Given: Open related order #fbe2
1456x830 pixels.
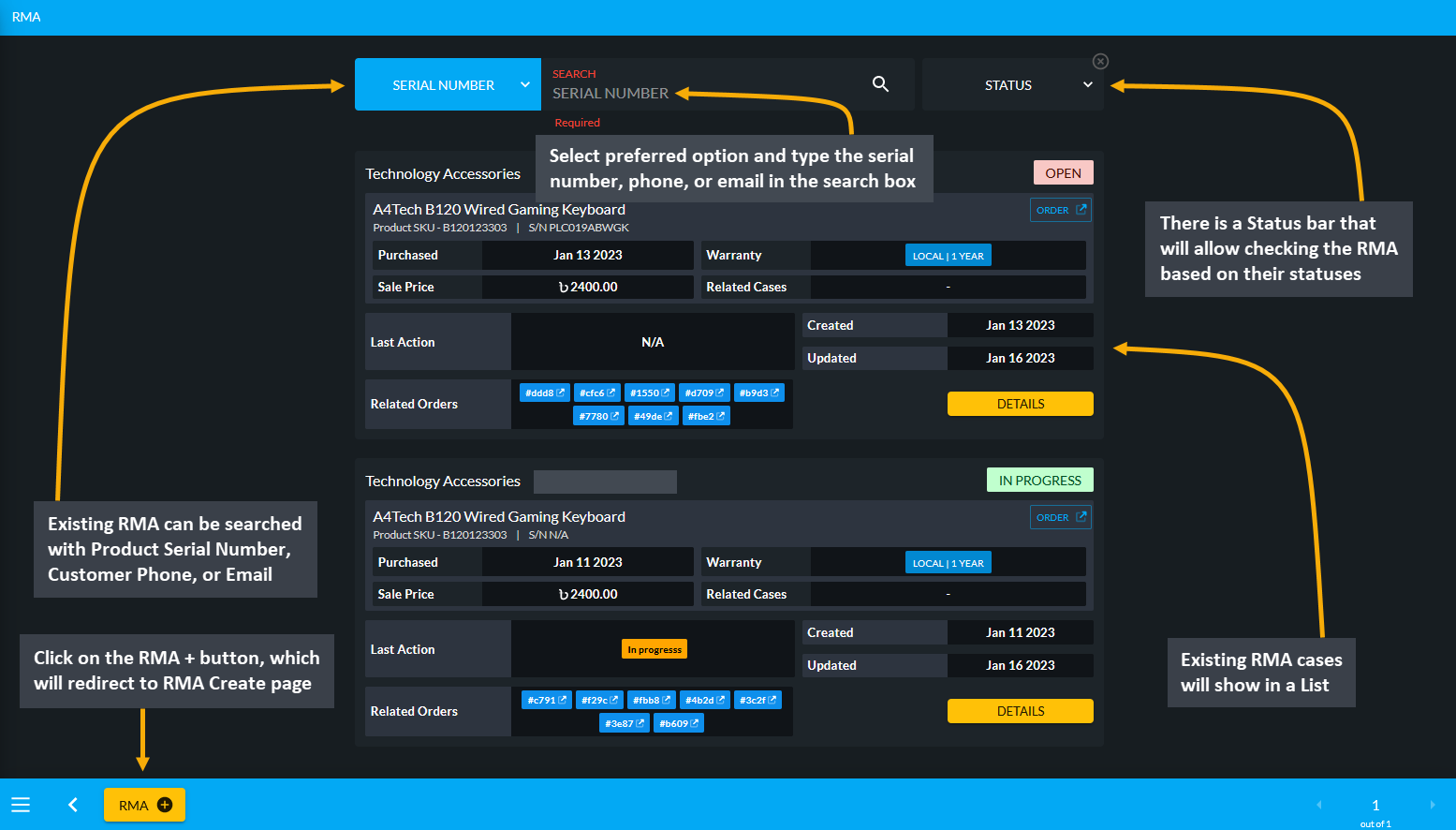Looking at the screenshot, I should click(706, 416).
